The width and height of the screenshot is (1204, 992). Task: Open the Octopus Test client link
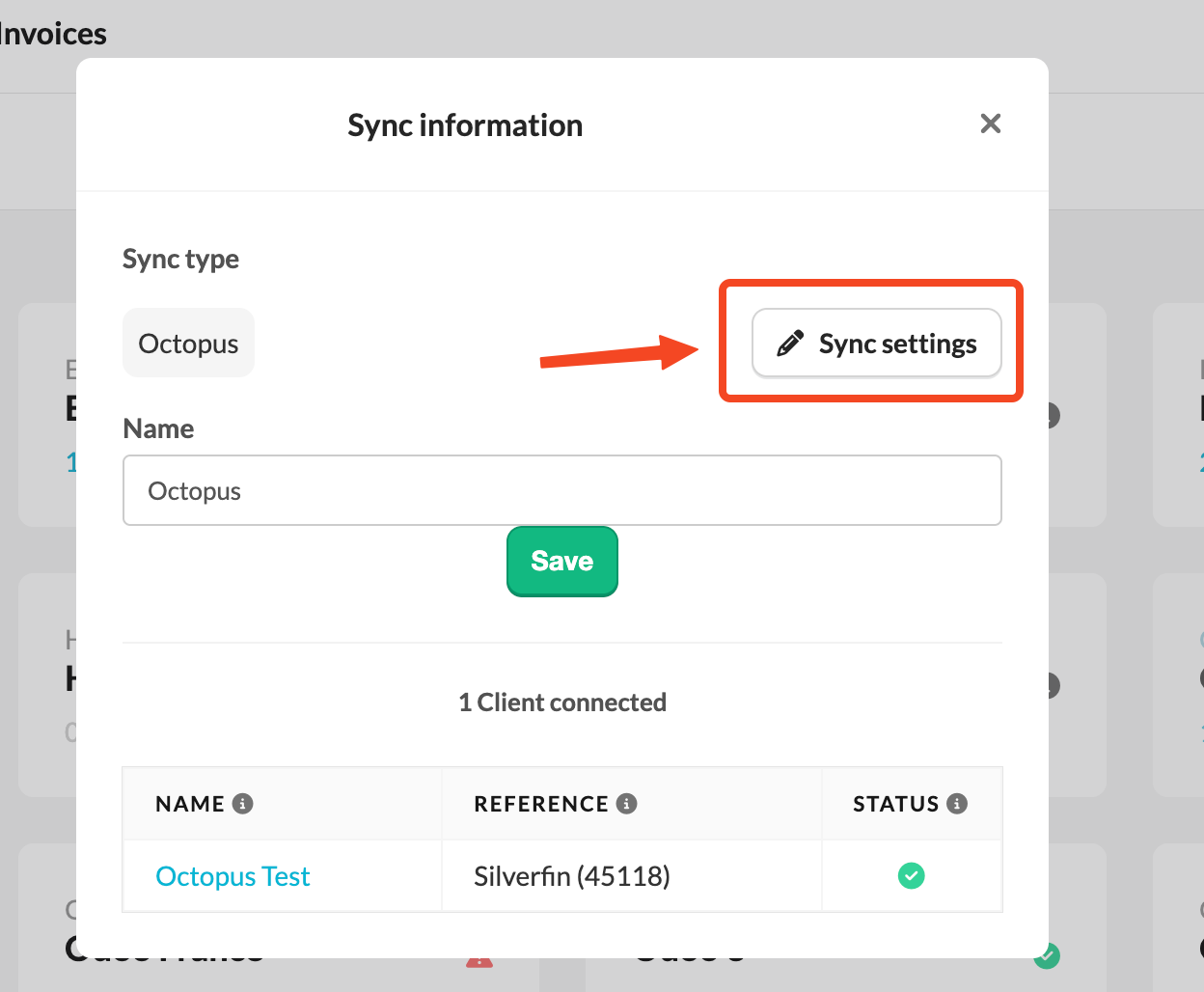[233, 876]
